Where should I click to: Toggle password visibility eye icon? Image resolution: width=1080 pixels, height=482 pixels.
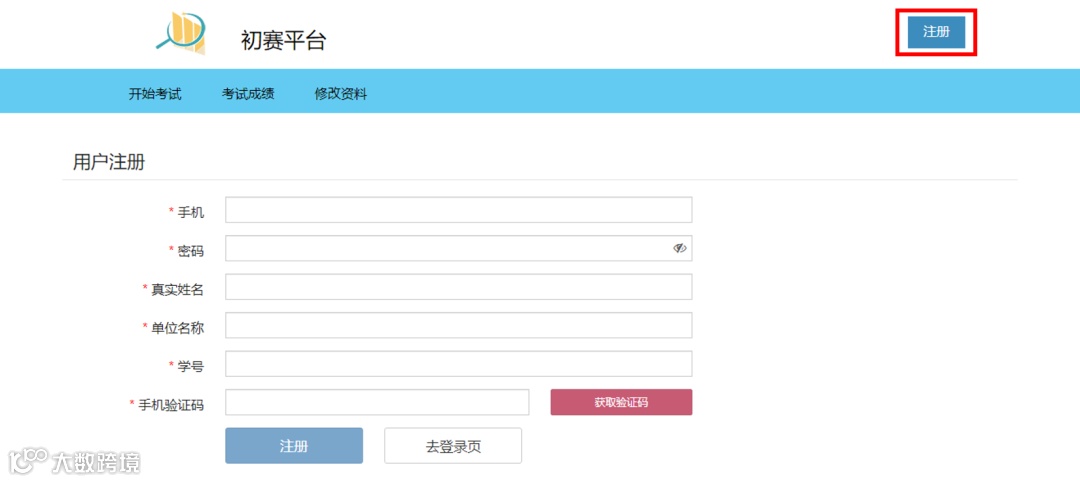click(x=680, y=248)
